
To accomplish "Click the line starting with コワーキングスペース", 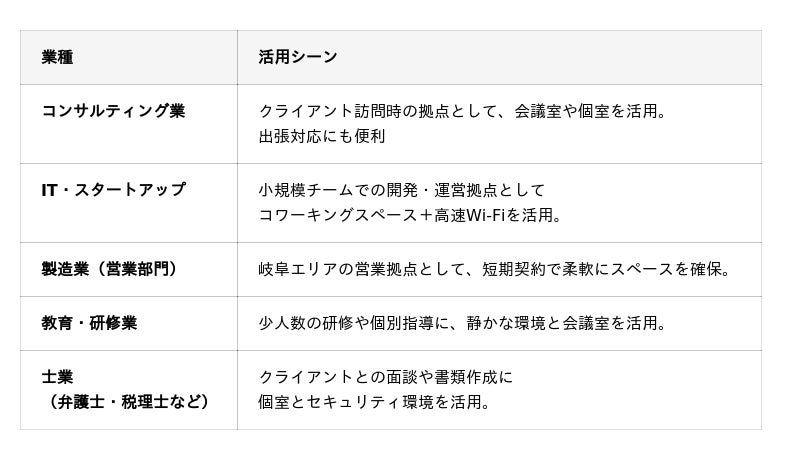I will pyautogui.click(x=410, y=215).
